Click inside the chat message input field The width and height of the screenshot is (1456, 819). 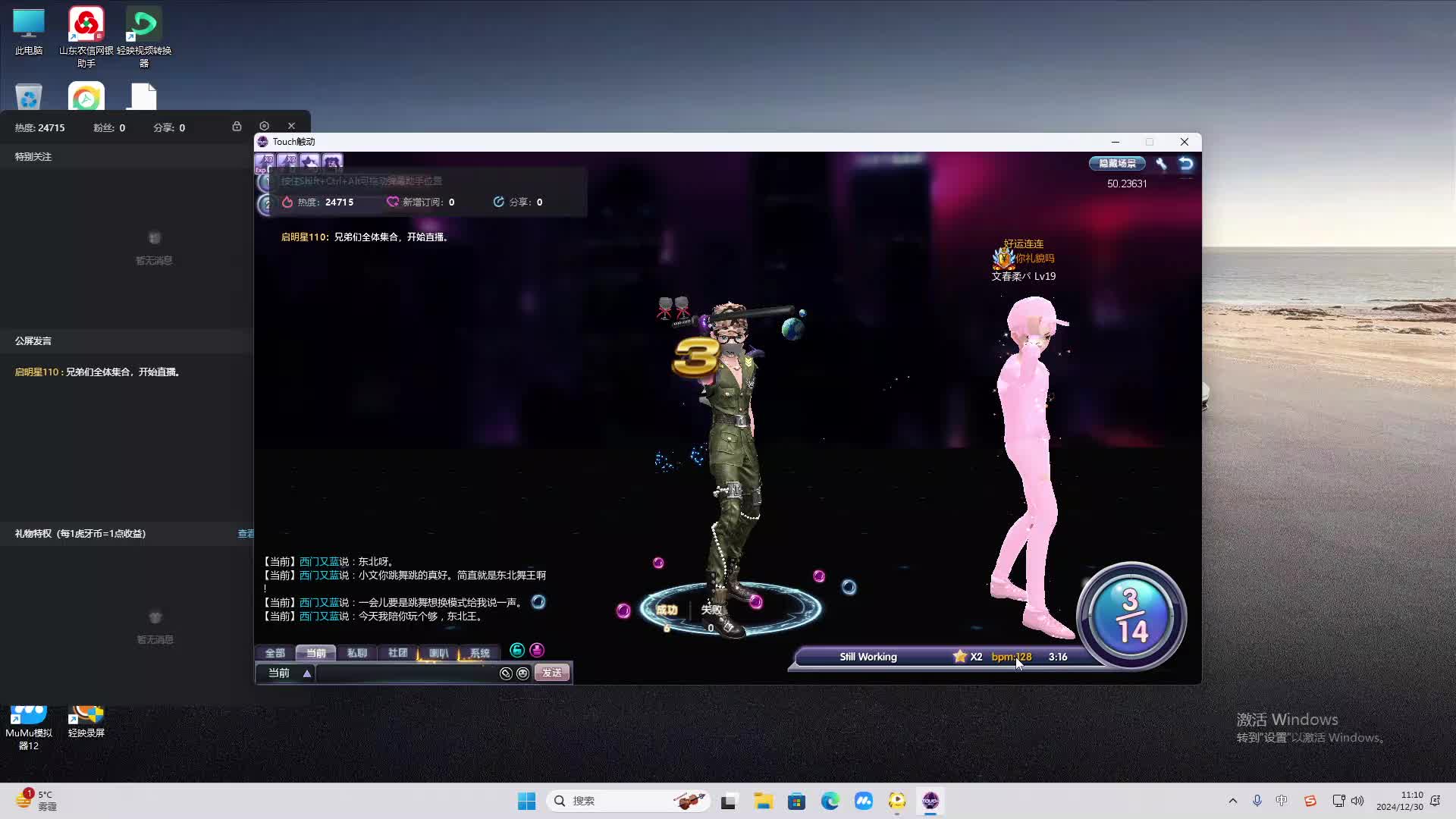(407, 673)
